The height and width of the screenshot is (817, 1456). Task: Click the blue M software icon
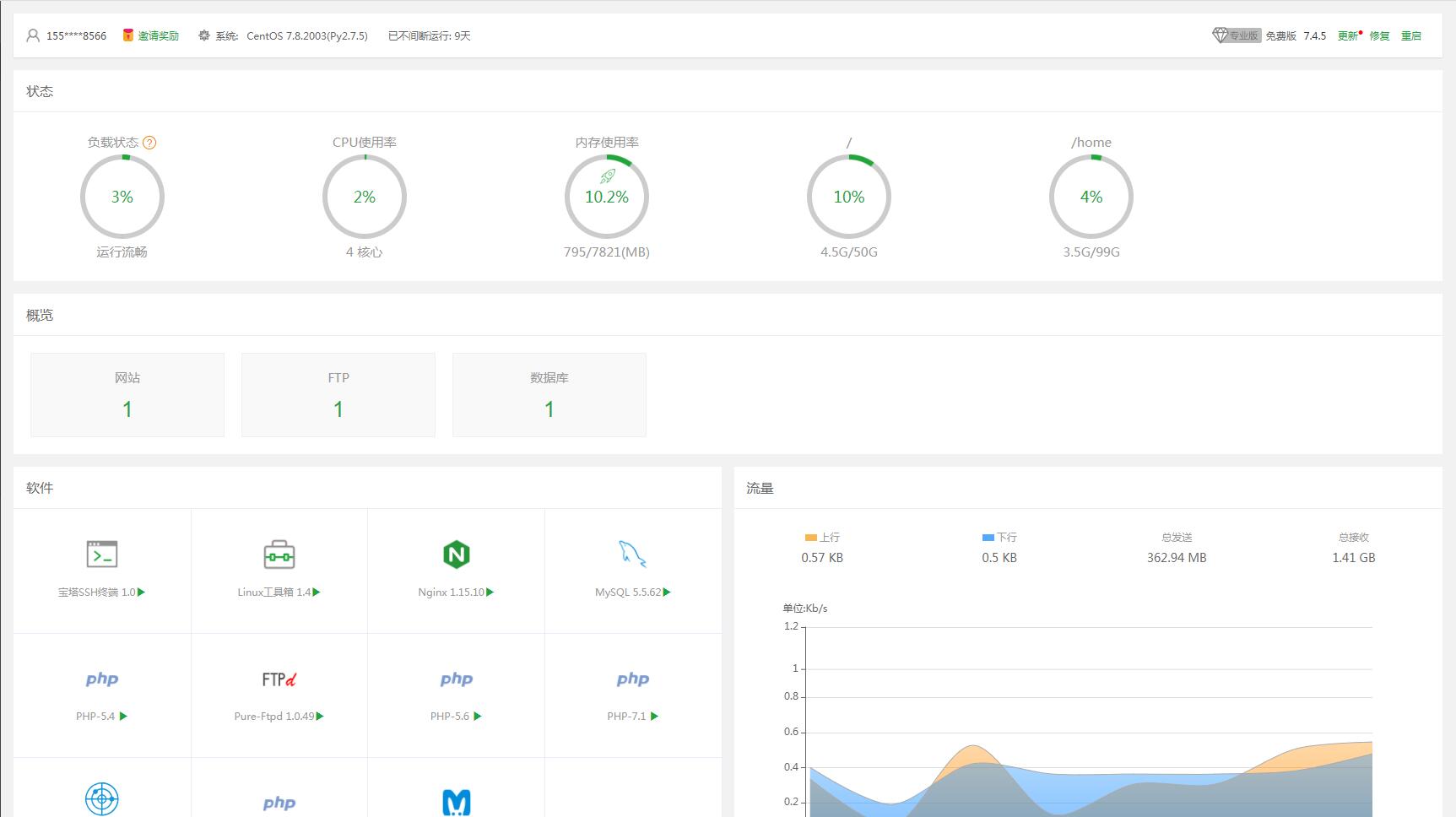[x=457, y=802]
